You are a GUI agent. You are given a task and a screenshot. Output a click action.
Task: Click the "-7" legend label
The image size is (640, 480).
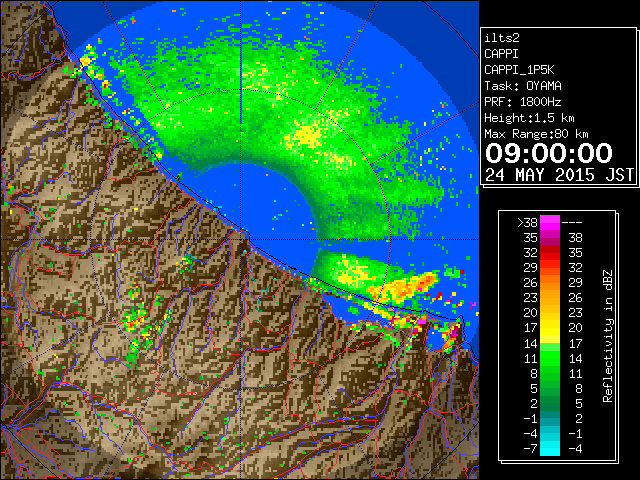530,449
